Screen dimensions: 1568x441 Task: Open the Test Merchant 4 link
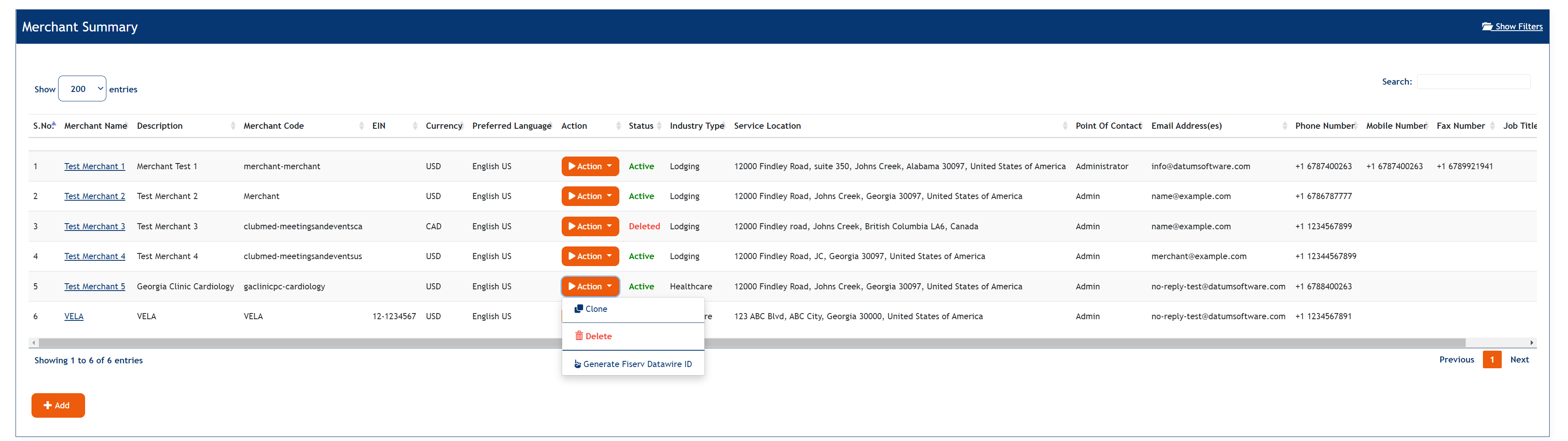tap(94, 257)
